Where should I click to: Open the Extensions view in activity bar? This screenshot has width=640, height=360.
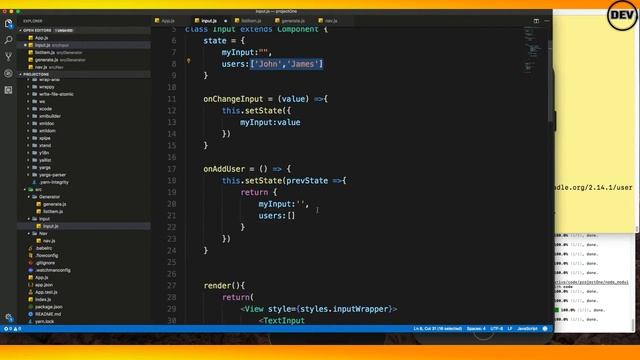point(8,90)
